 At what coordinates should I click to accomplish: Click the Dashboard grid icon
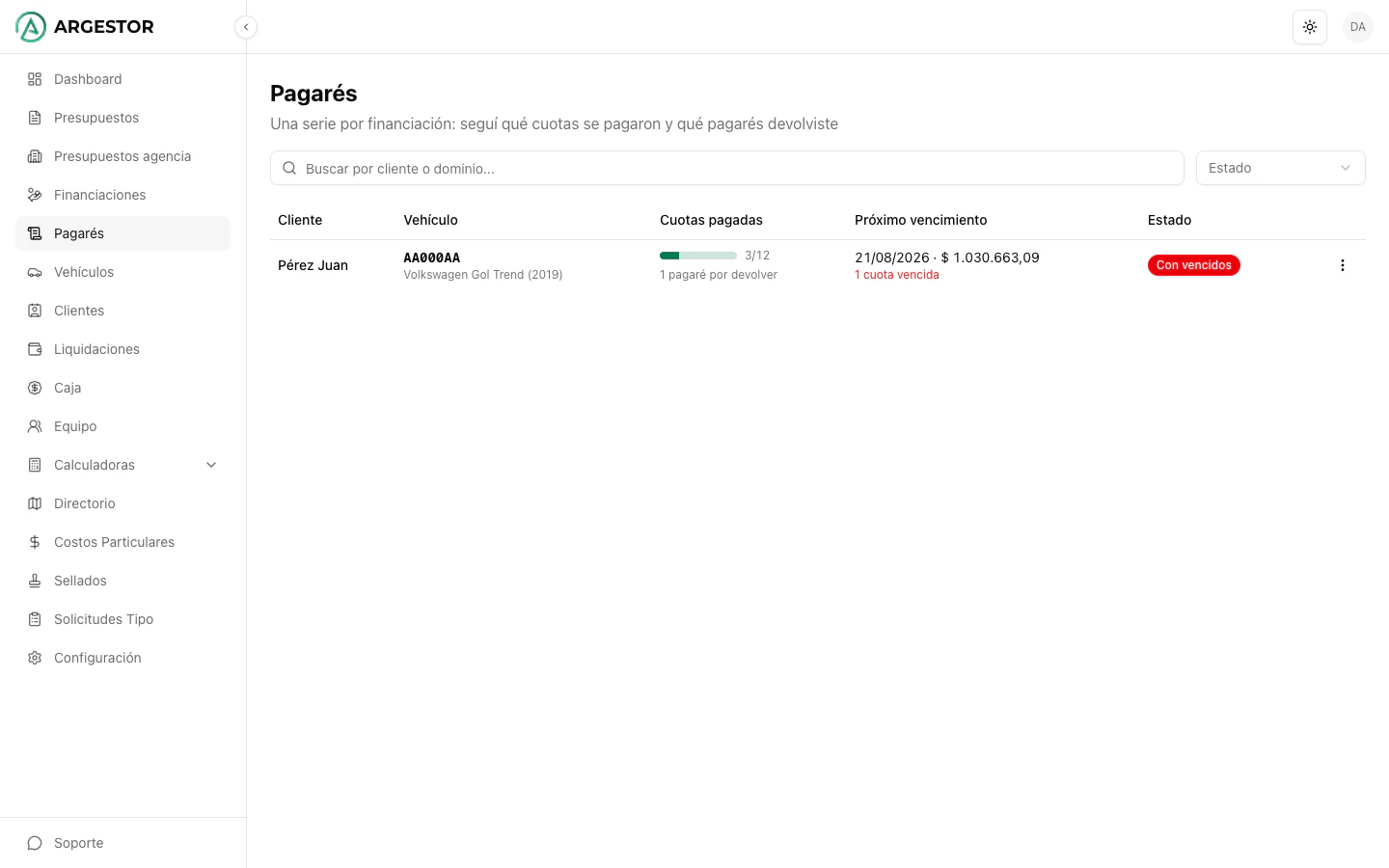click(x=35, y=79)
